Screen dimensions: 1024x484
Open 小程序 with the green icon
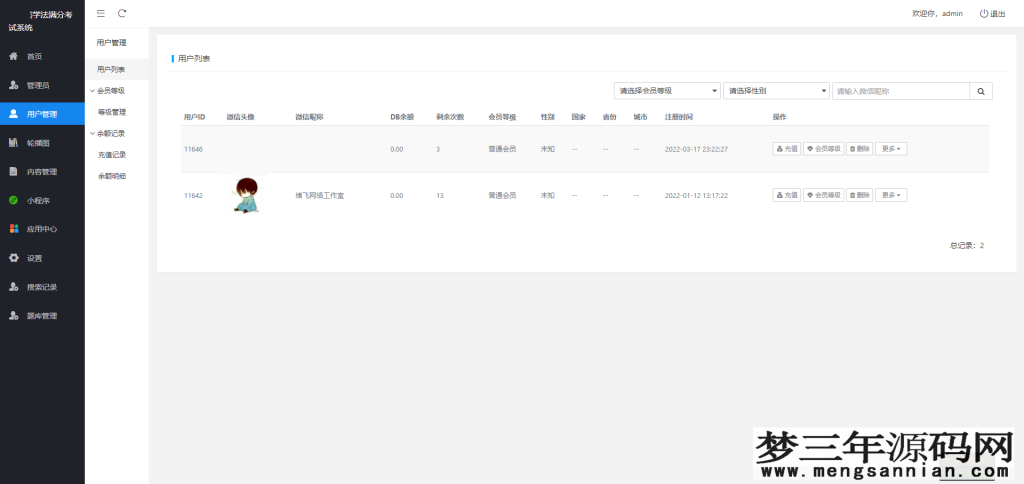13,200
